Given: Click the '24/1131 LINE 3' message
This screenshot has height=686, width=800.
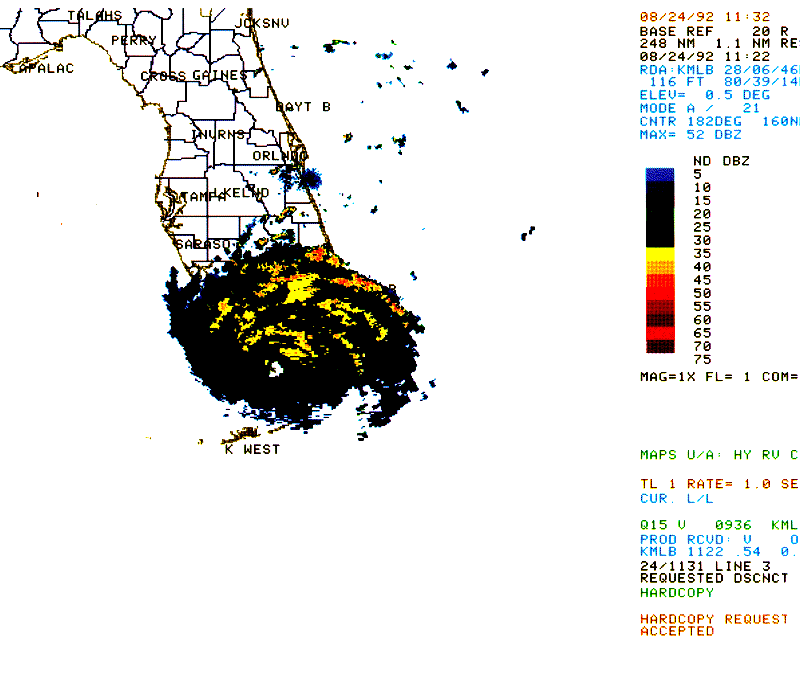Looking at the screenshot, I should pyautogui.click(x=705, y=567).
